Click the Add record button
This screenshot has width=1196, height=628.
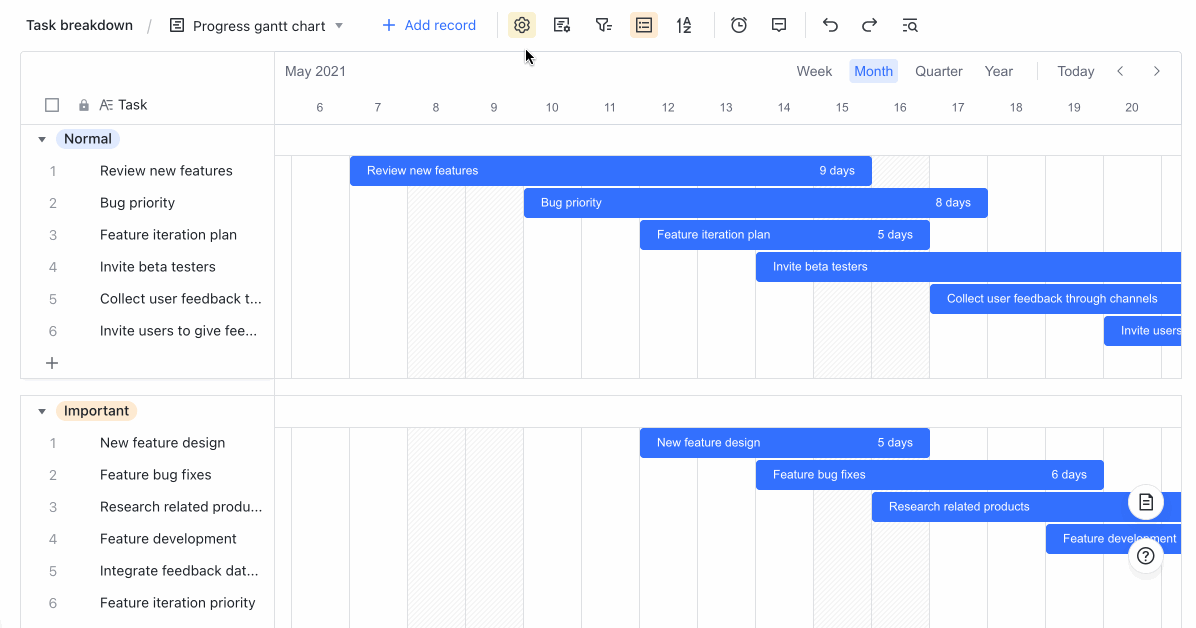coord(429,25)
